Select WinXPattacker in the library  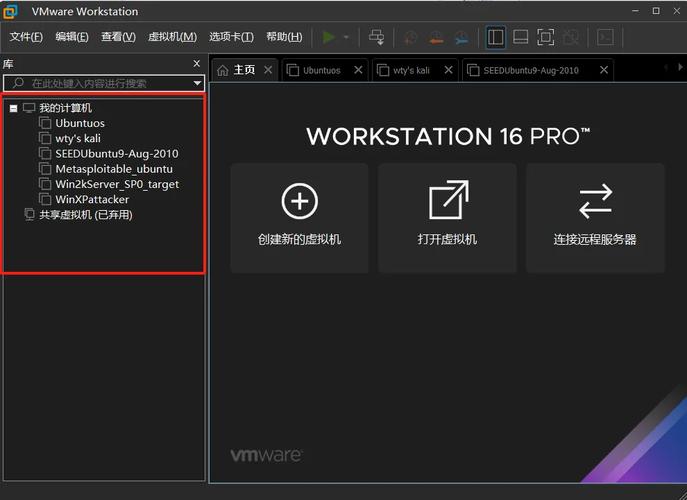92,199
